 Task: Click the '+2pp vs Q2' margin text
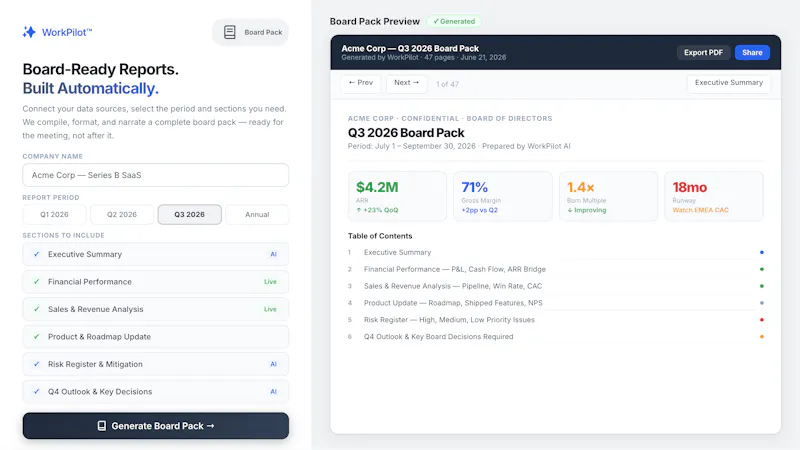pos(480,210)
